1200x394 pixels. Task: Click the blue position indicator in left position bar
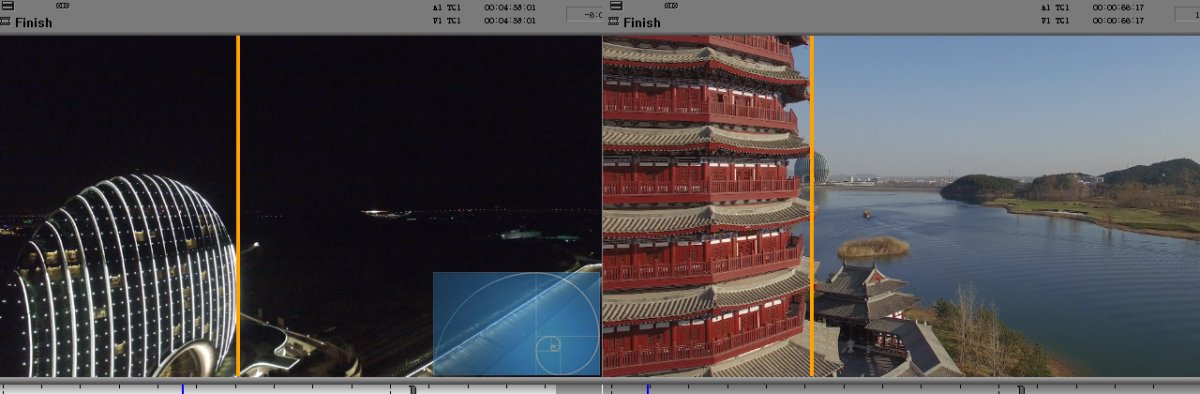pyautogui.click(x=183, y=388)
